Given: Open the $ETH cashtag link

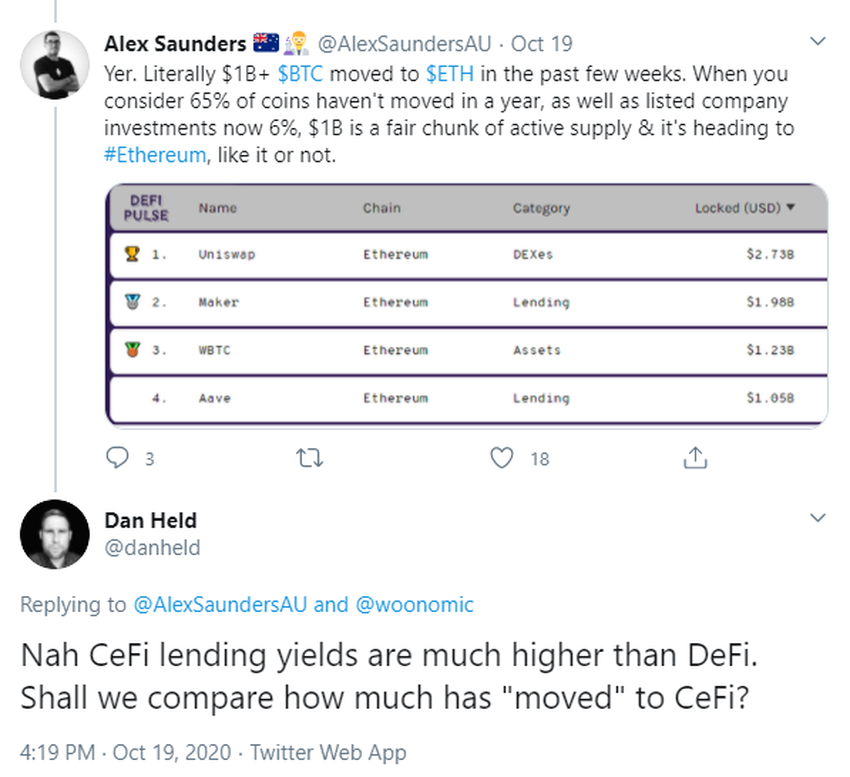Looking at the screenshot, I should click(x=449, y=75).
